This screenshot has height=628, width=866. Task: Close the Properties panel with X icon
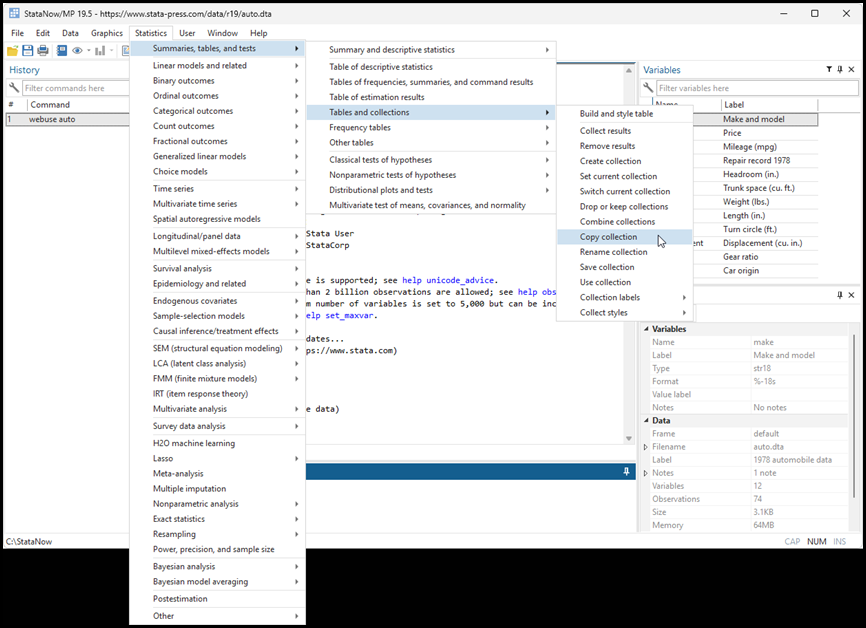pyautogui.click(x=851, y=295)
